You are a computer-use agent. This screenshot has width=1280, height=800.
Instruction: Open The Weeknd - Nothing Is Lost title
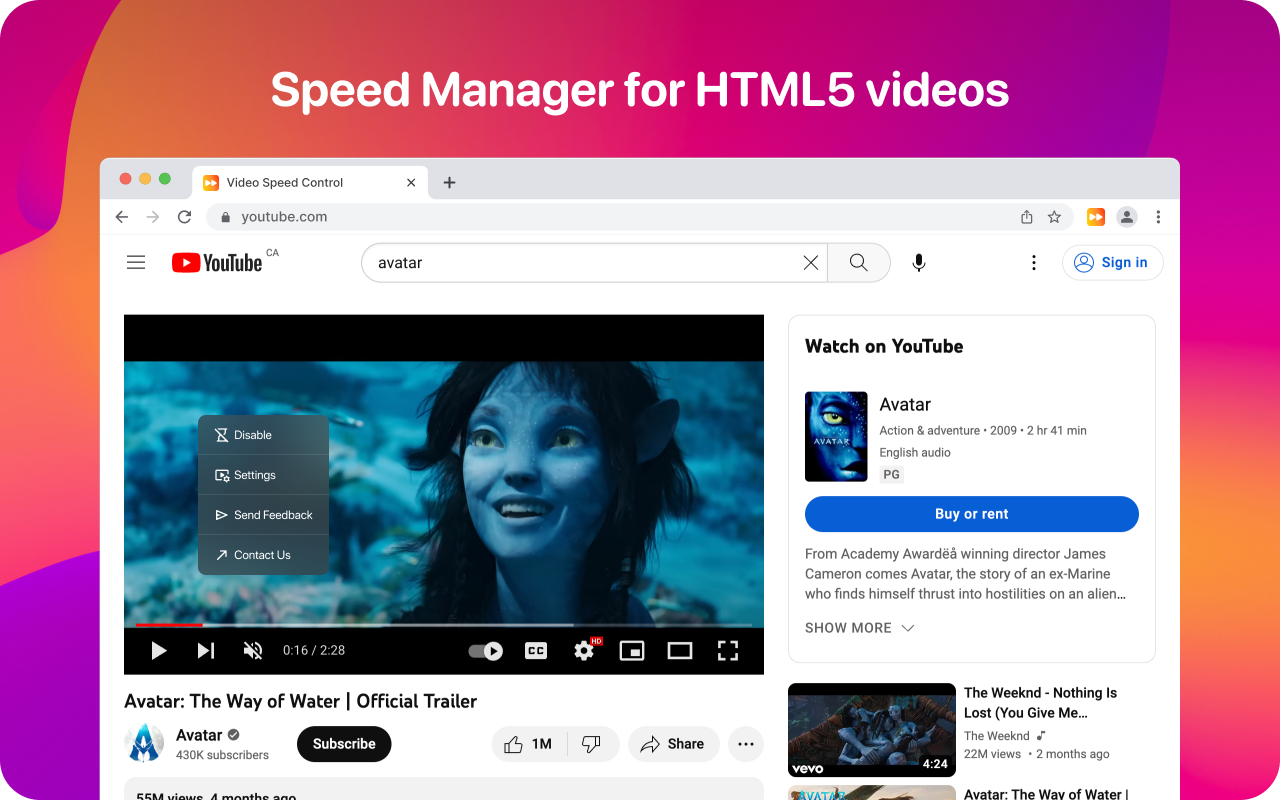1040,703
